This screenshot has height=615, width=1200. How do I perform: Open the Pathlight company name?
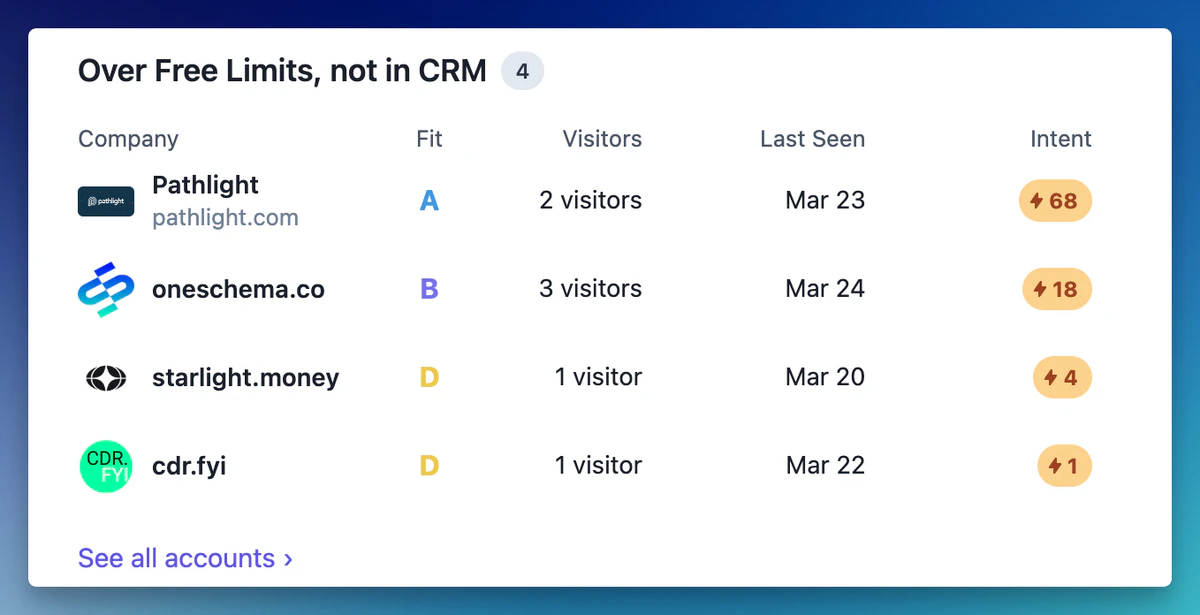(x=205, y=185)
